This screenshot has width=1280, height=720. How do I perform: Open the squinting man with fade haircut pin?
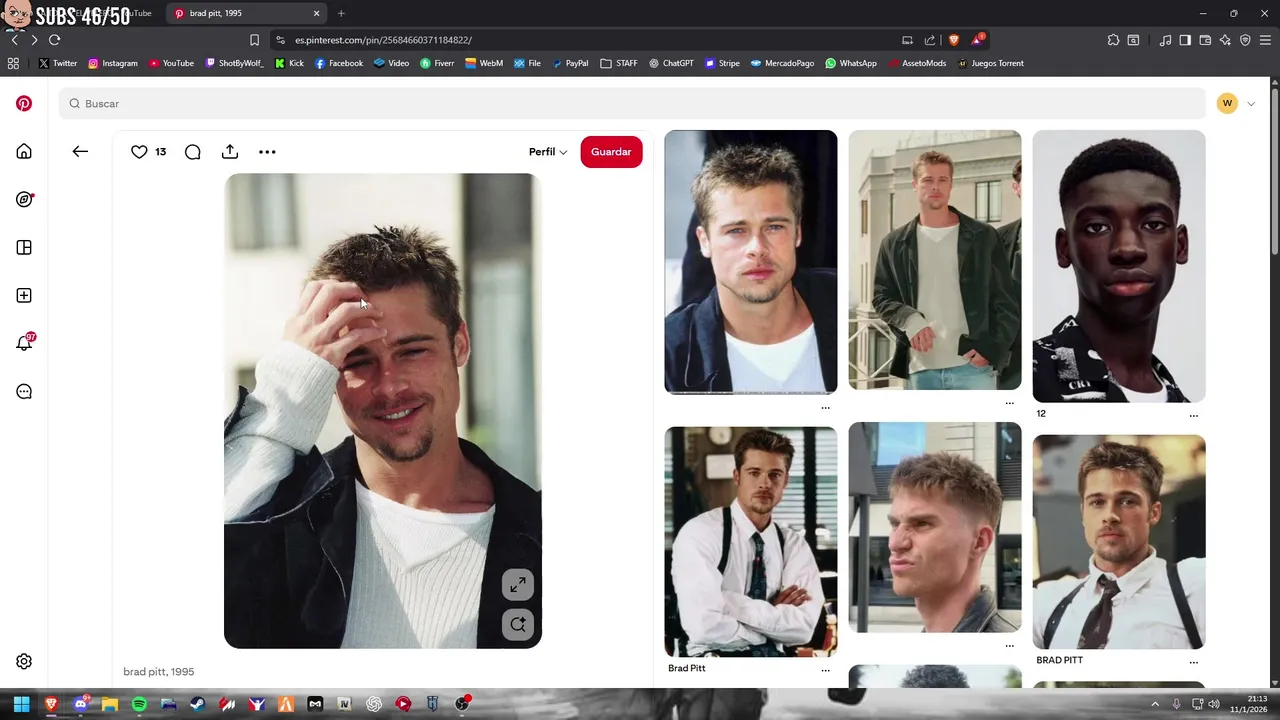(x=935, y=527)
